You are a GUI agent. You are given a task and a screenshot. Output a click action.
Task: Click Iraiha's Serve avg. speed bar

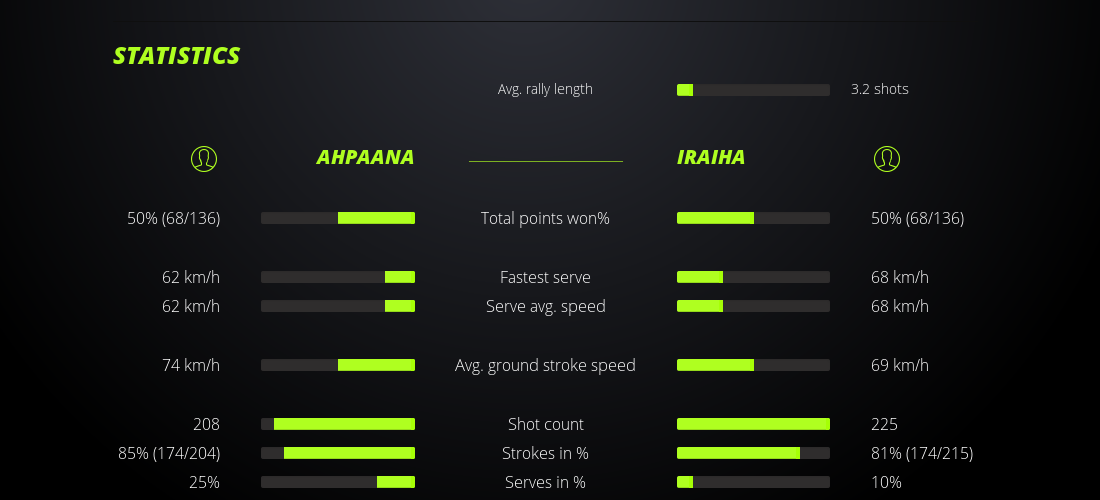(753, 306)
